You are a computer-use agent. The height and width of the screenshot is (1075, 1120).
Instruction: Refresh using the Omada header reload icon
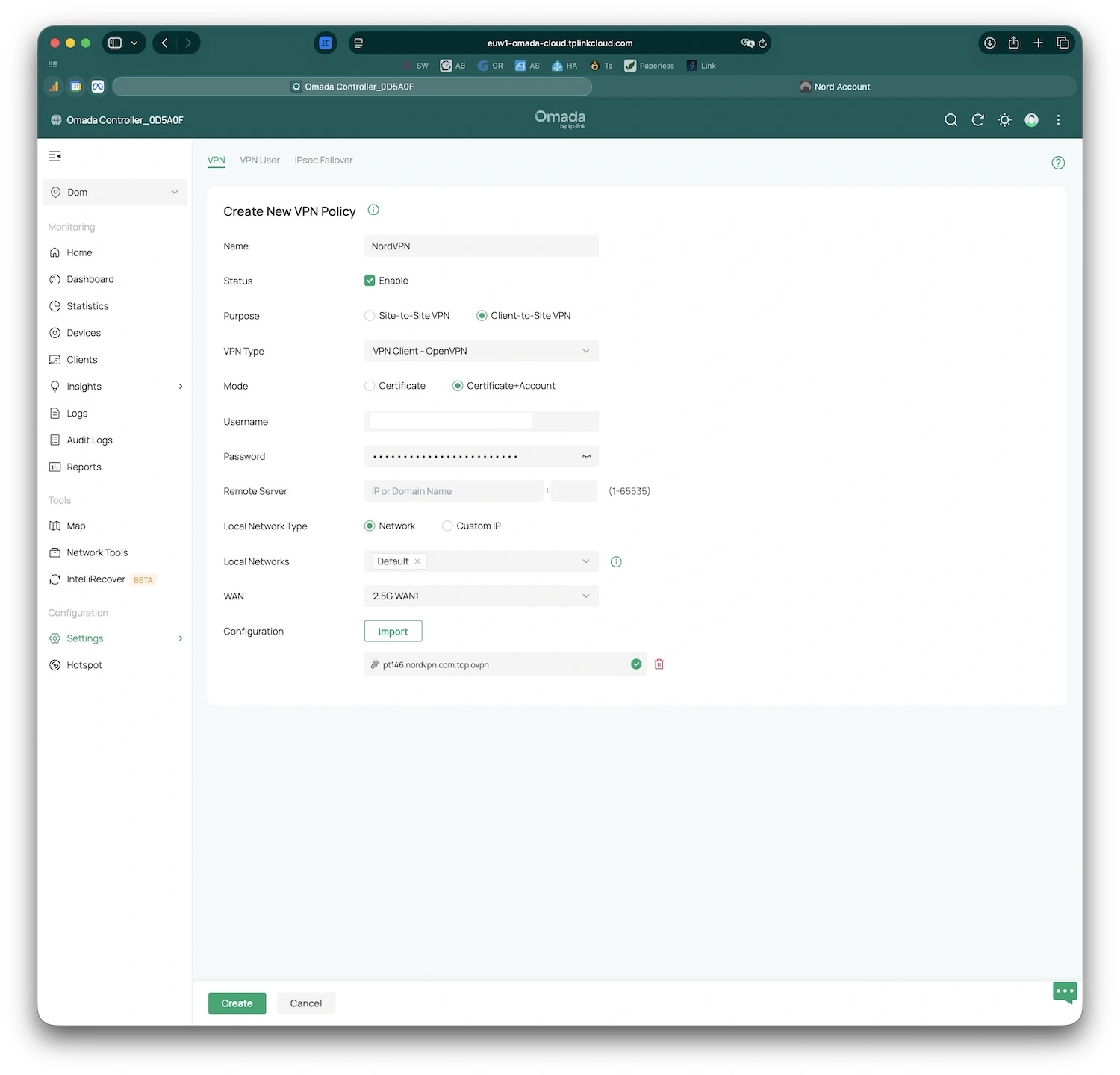[x=977, y=120]
